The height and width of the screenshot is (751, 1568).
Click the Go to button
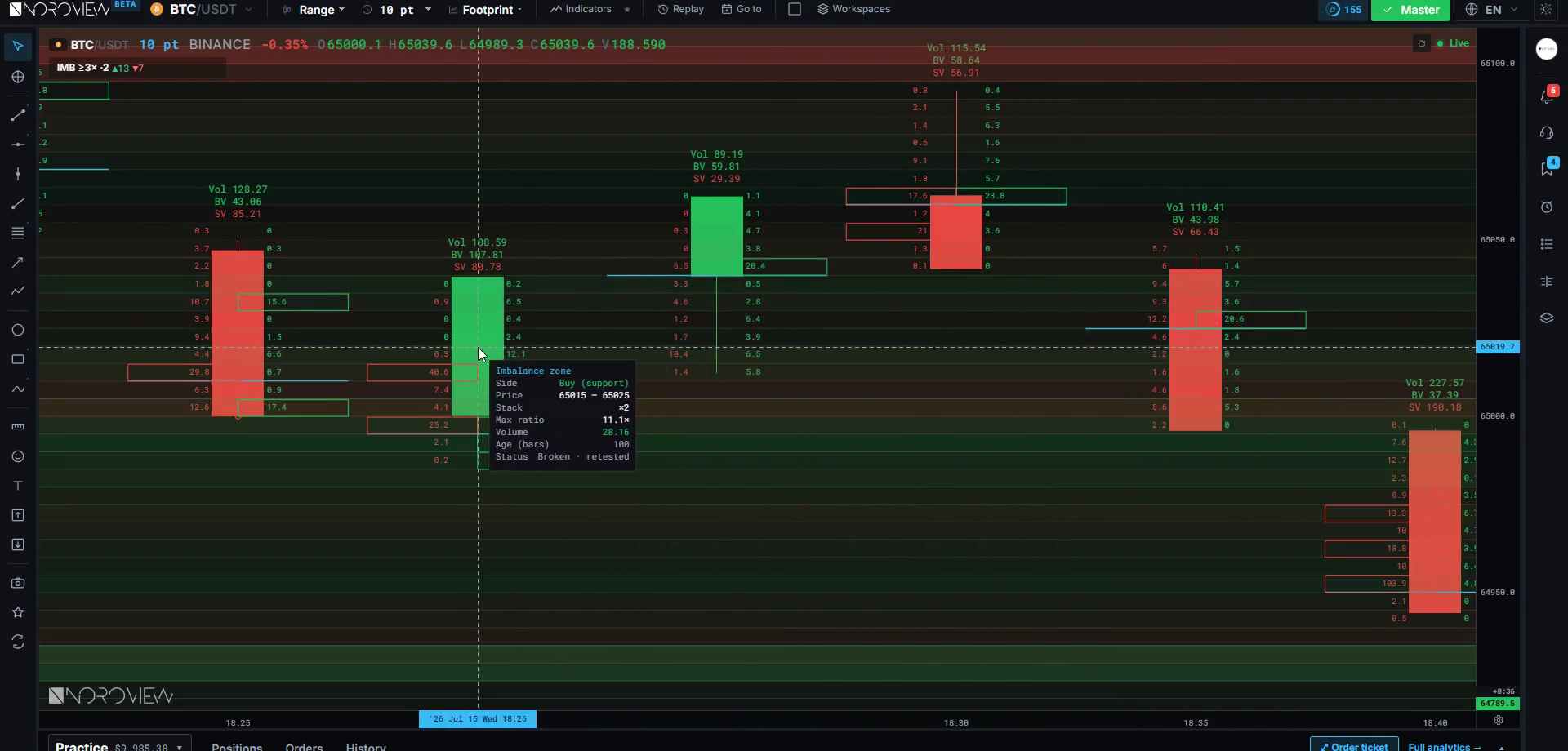(742, 10)
